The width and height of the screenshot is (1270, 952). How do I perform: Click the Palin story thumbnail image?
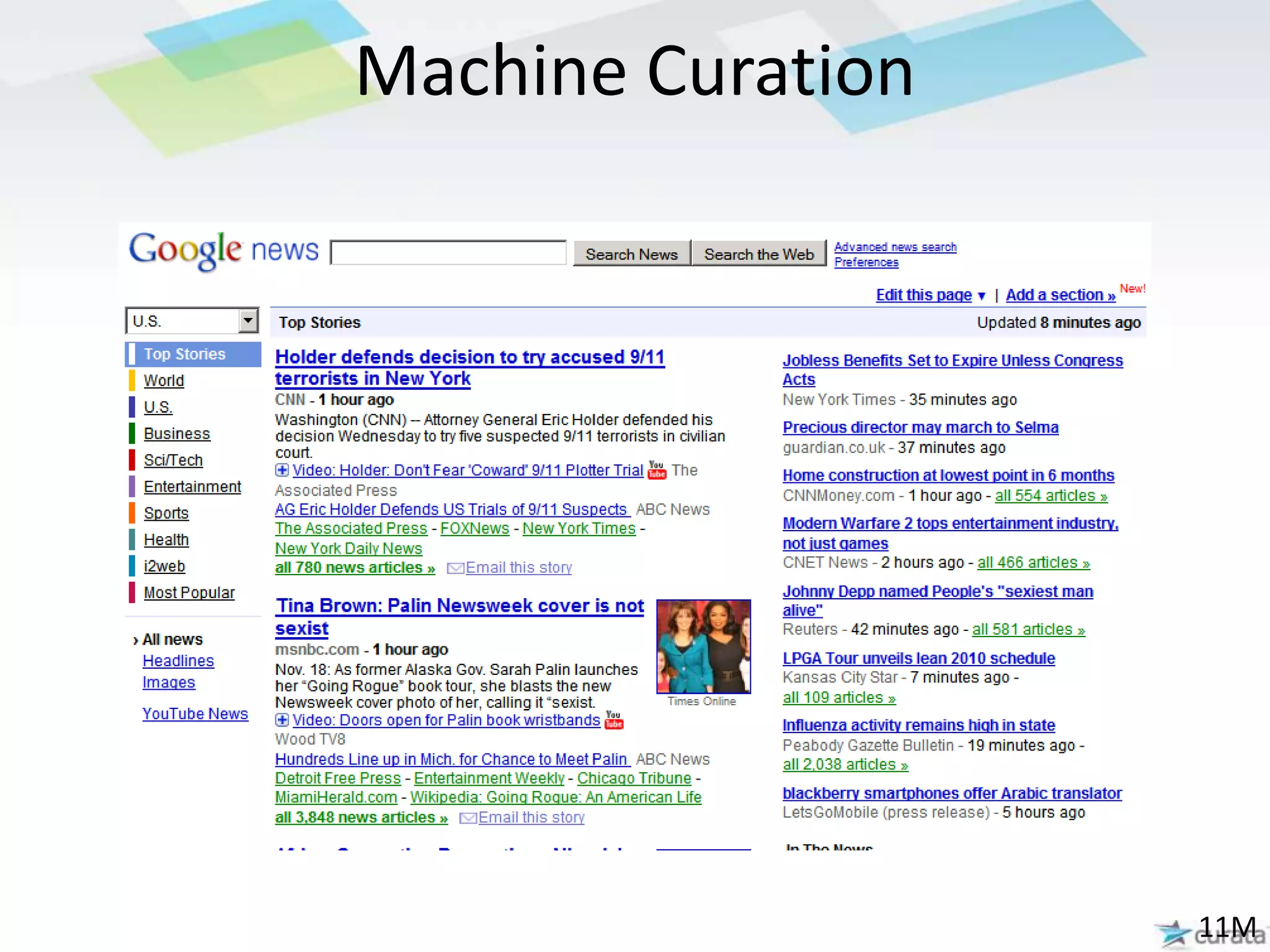point(703,646)
